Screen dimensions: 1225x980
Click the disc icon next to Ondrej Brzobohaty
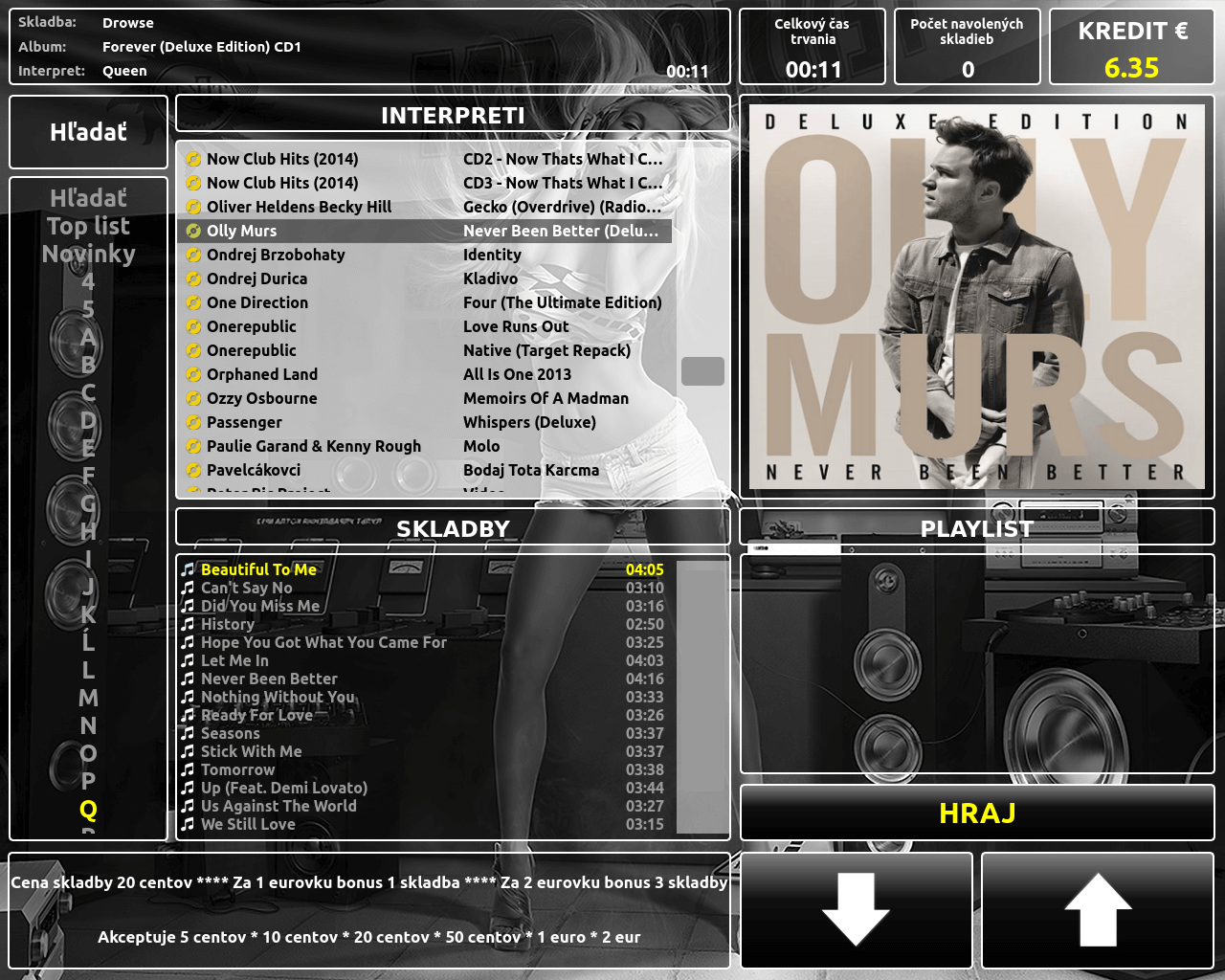(x=193, y=255)
